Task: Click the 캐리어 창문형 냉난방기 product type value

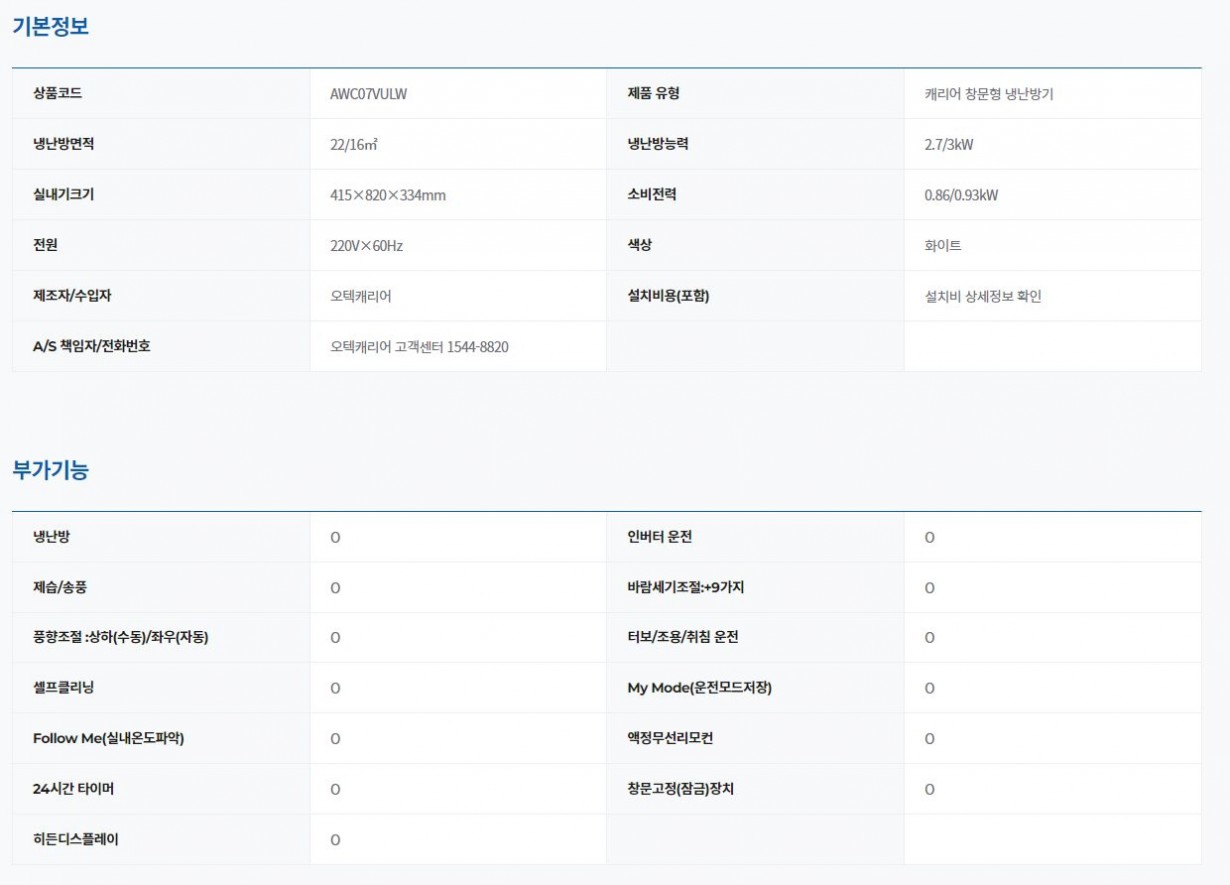Action: point(988,94)
